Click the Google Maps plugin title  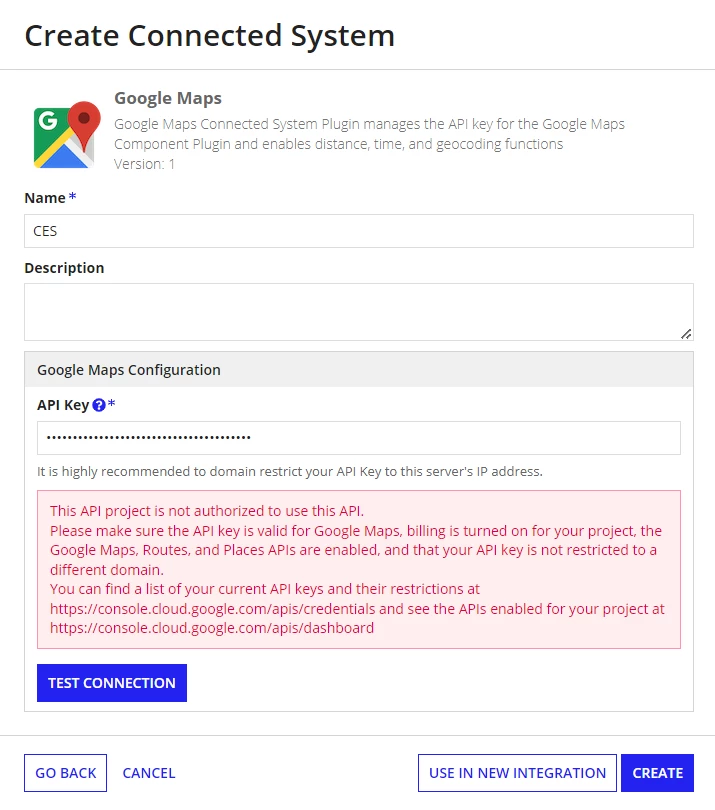(168, 98)
